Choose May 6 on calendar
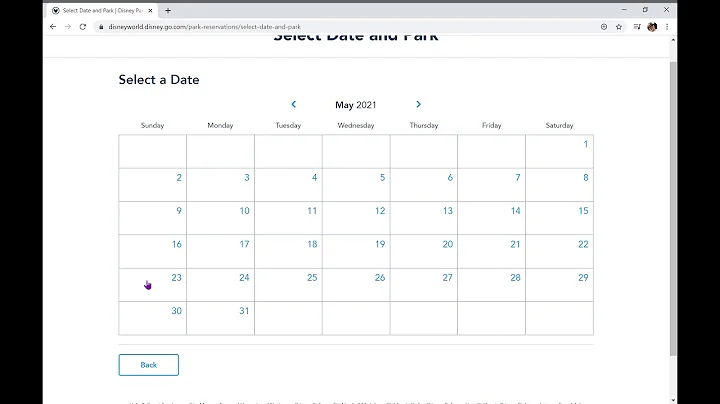The height and width of the screenshot is (404, 720). (x=424, y=185)
